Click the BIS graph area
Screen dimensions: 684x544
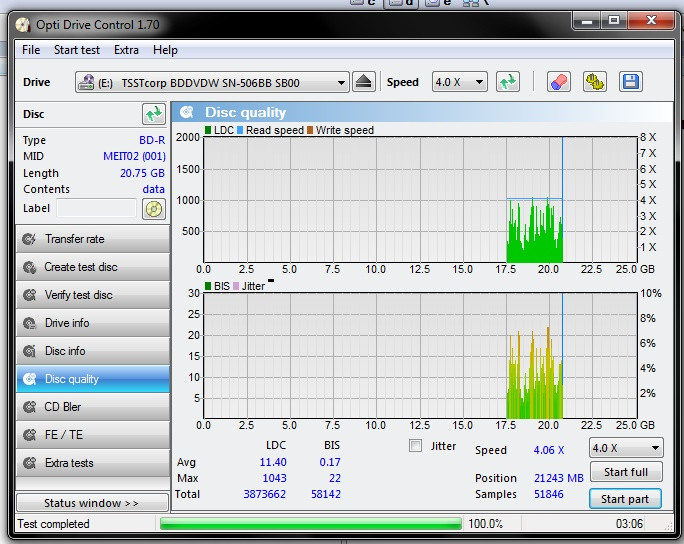pyautogui.click(x=420, y=356)
